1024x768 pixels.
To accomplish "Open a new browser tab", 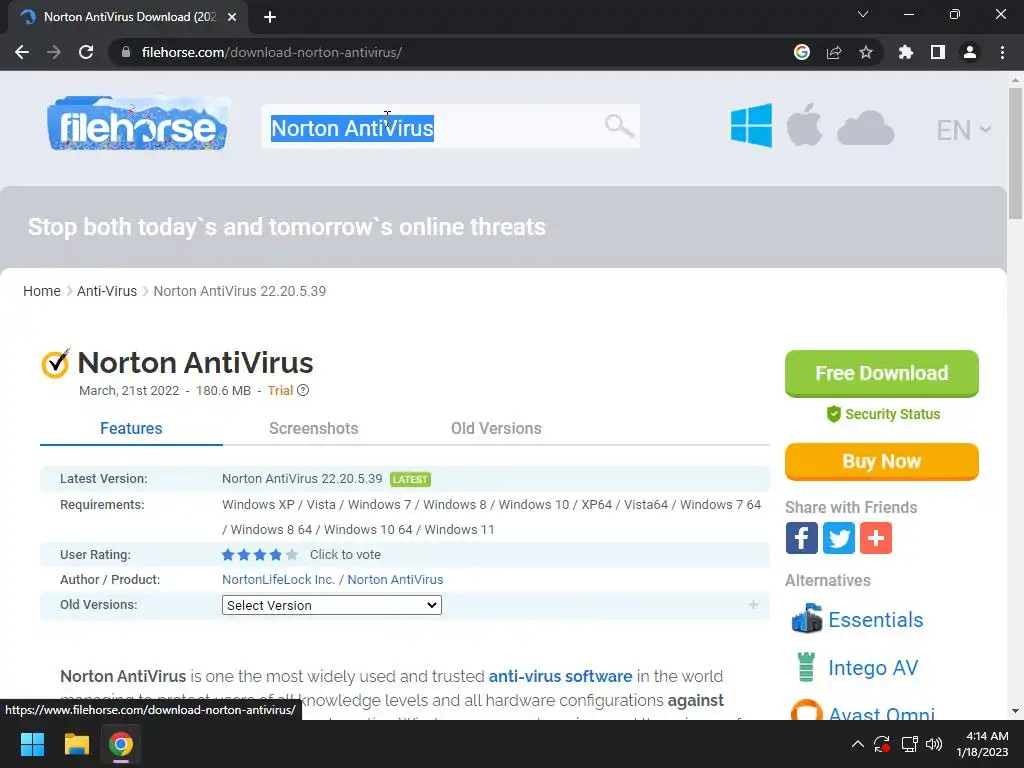I will (x=270, y=17).
